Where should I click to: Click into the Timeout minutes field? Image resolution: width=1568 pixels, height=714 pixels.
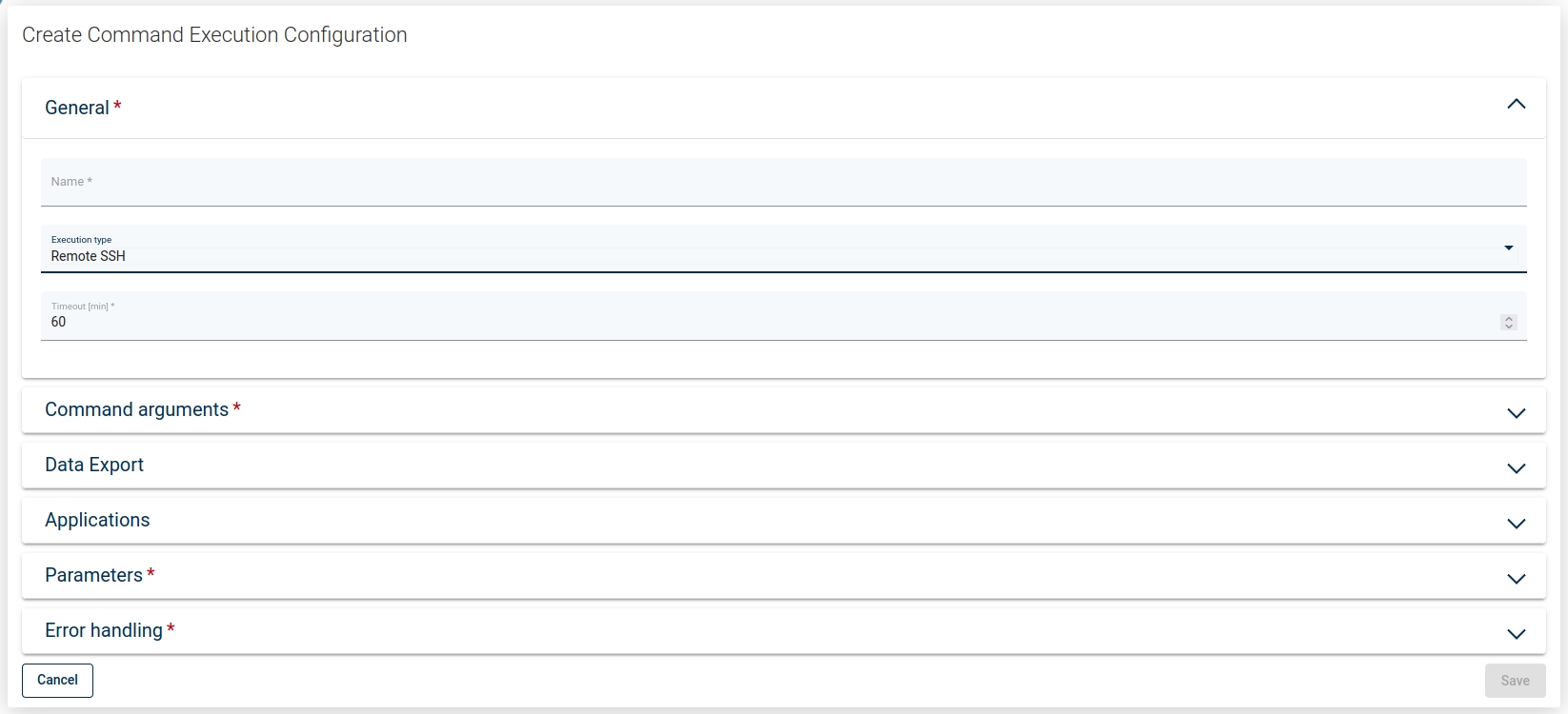762,322
